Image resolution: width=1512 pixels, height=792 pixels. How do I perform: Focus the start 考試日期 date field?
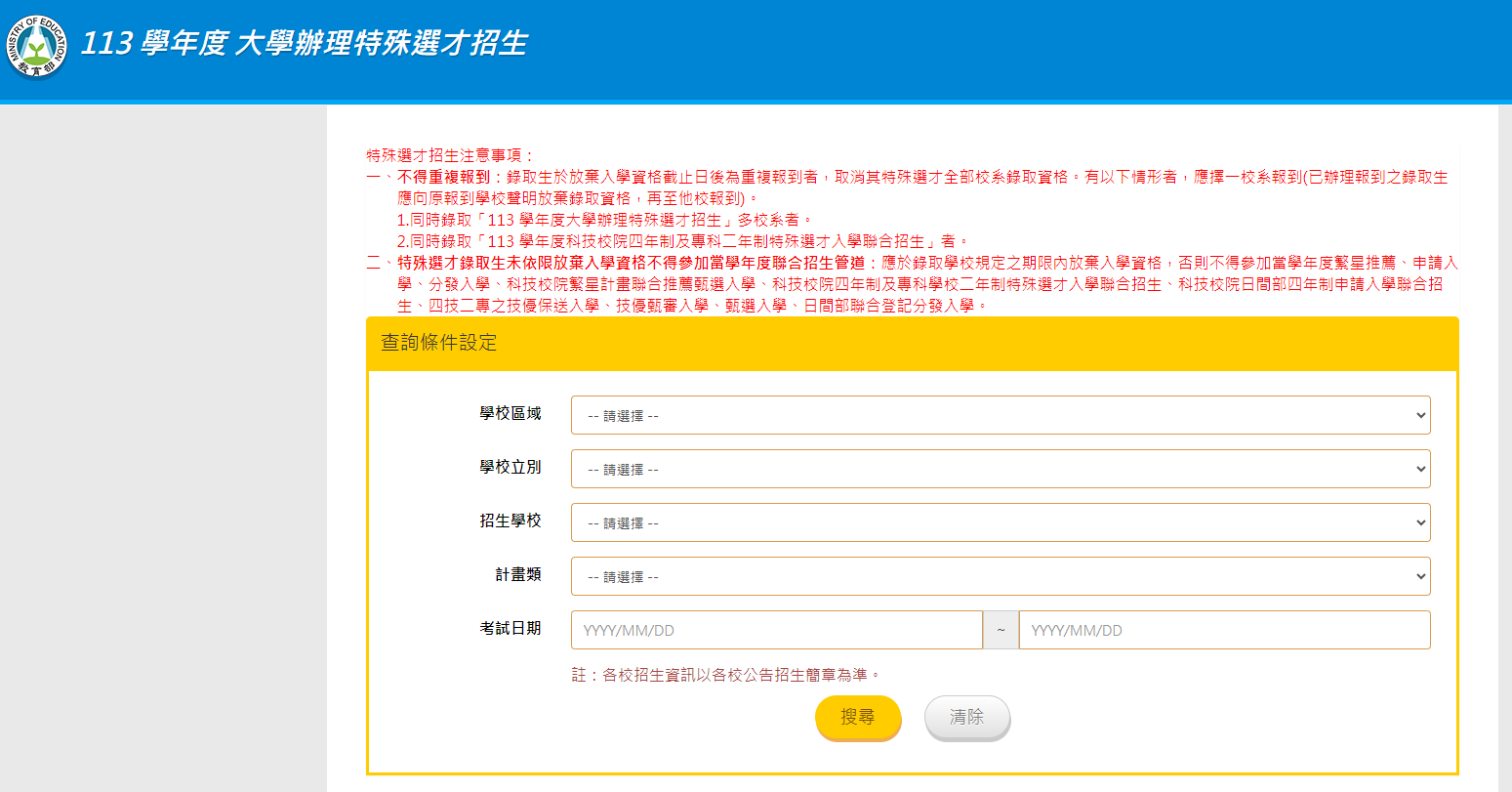tap(776, 630)
